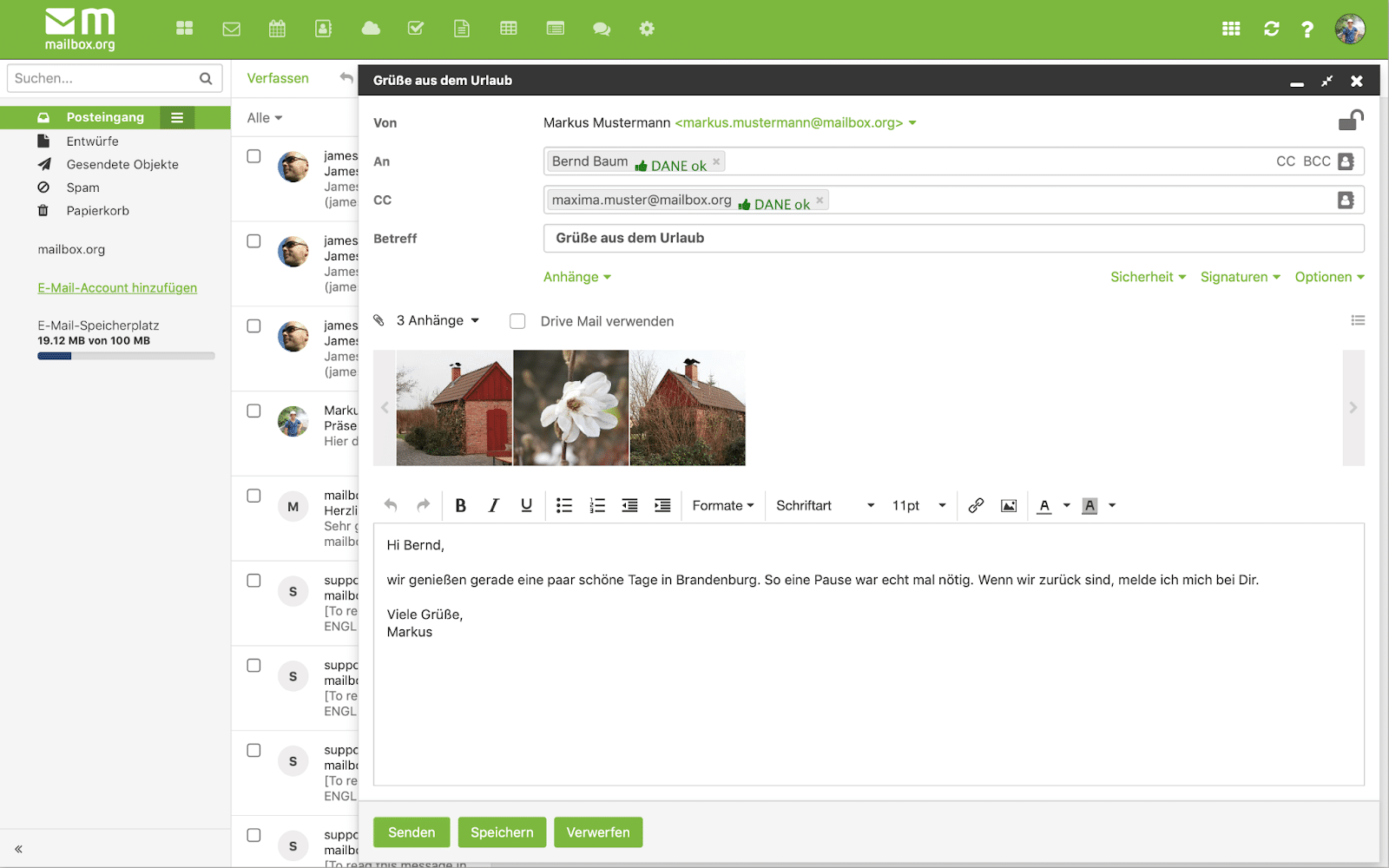Open the Spreadsheet grid icon
Image resolution: width=1389 pixels, height=868 pixels.
[508, 29]
